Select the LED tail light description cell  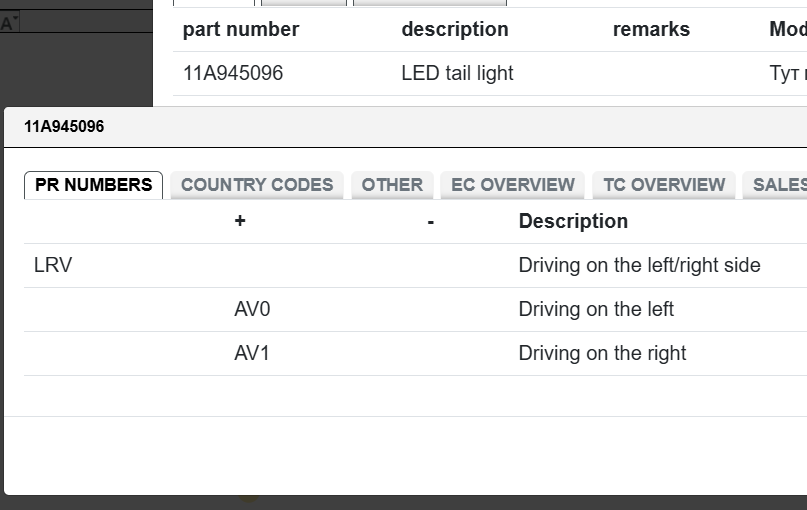pyautogui.click(x=457, y=73)
